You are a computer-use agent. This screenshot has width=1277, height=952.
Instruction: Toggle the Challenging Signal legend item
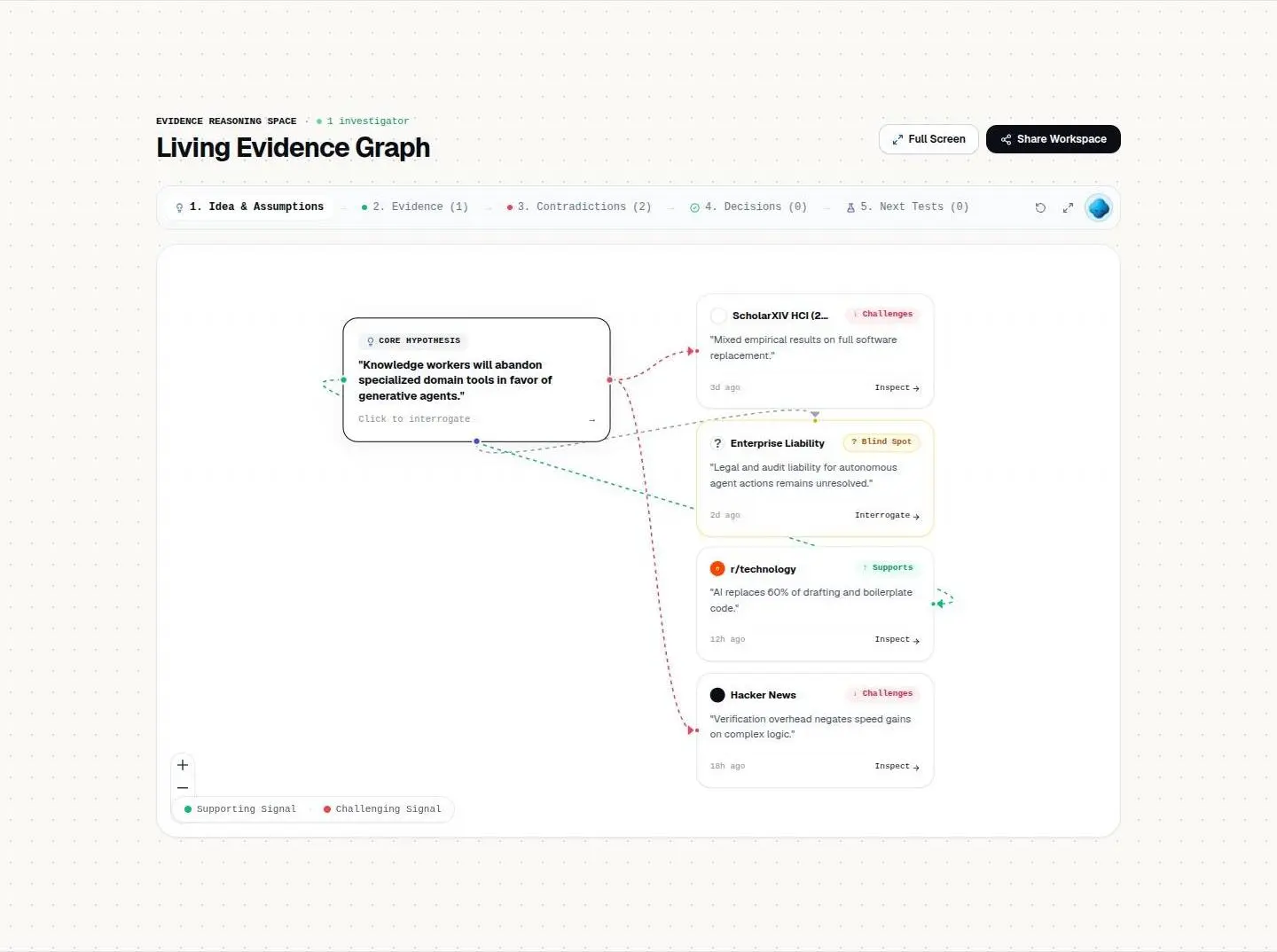click(382, 809)
